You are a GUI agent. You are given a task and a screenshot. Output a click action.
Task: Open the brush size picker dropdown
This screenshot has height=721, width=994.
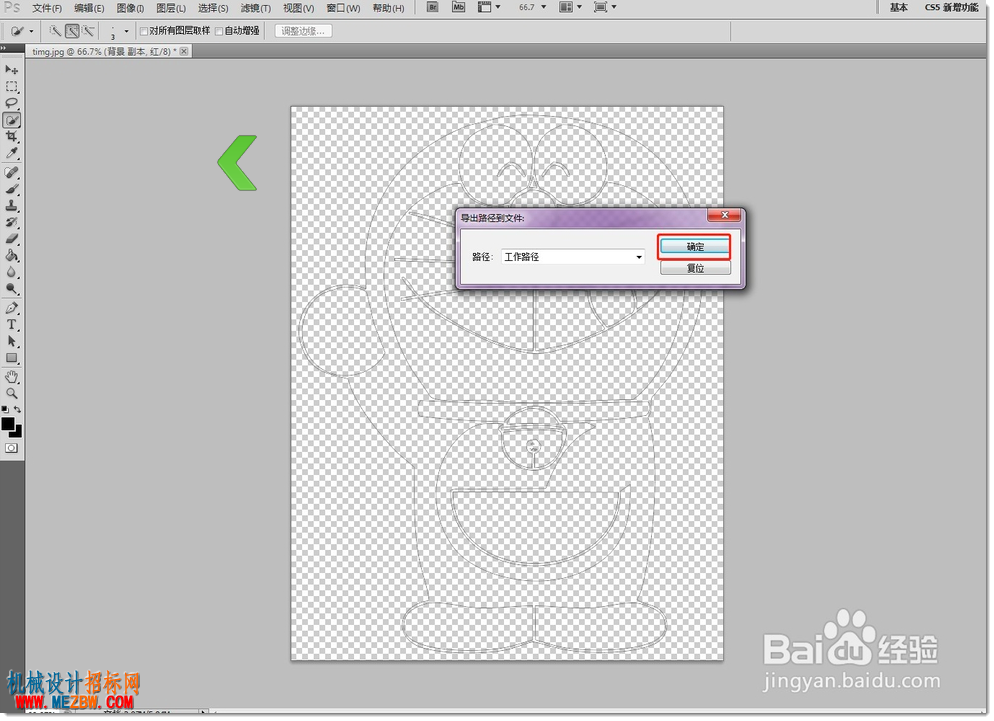[x=126, y=31]
